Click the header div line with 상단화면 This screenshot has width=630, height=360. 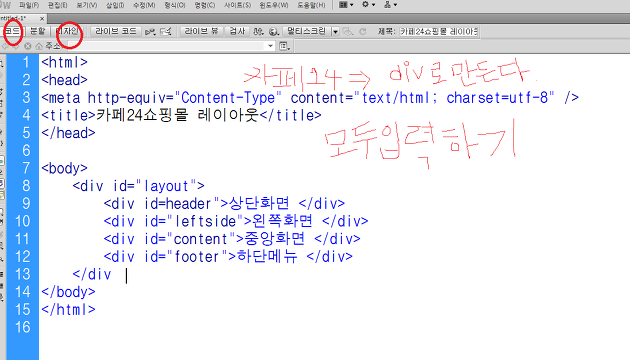pyautogui.click(x=224, y=203)
